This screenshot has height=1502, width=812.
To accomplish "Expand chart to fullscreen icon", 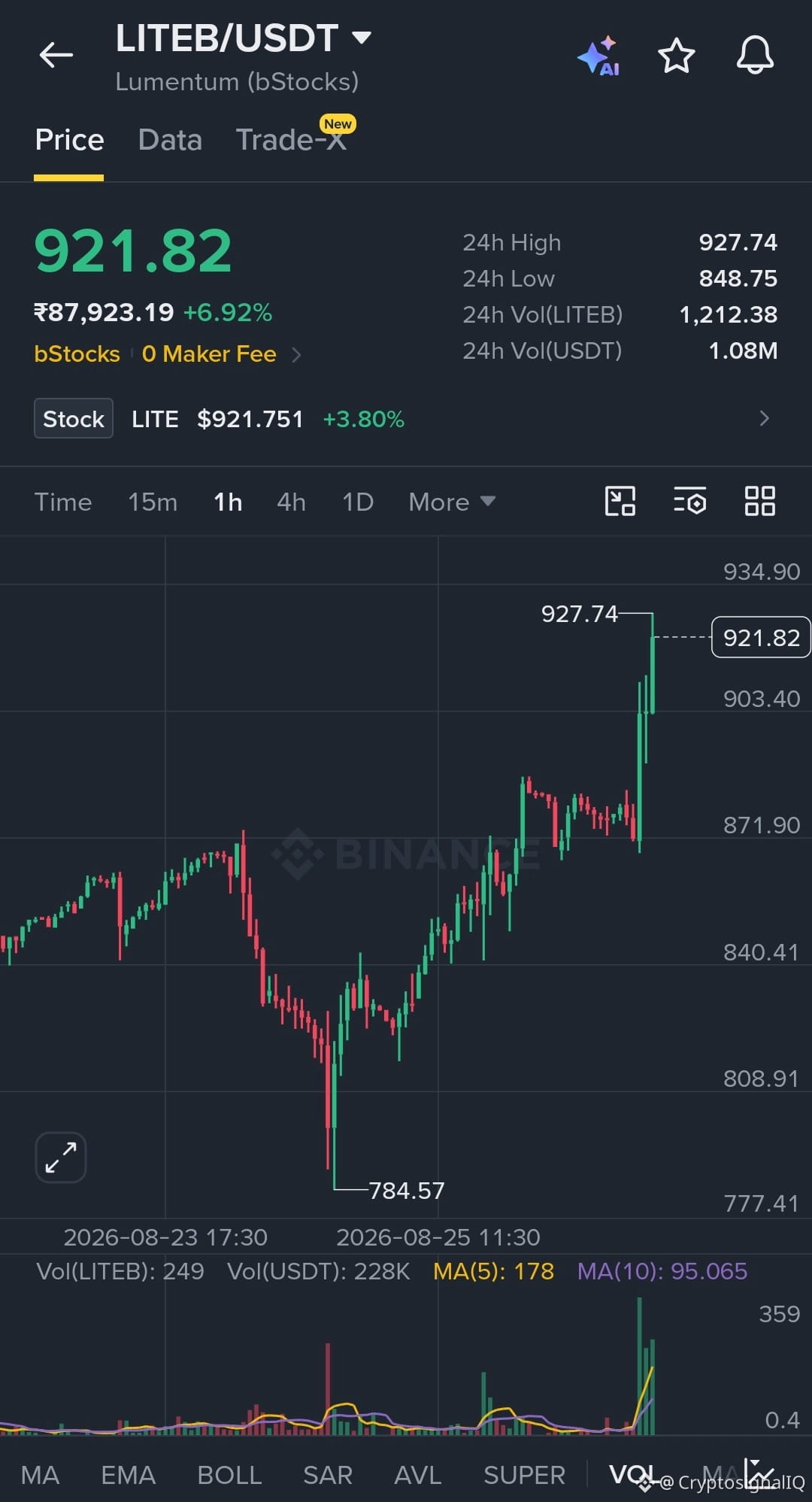I will (x=61, y=1157).
